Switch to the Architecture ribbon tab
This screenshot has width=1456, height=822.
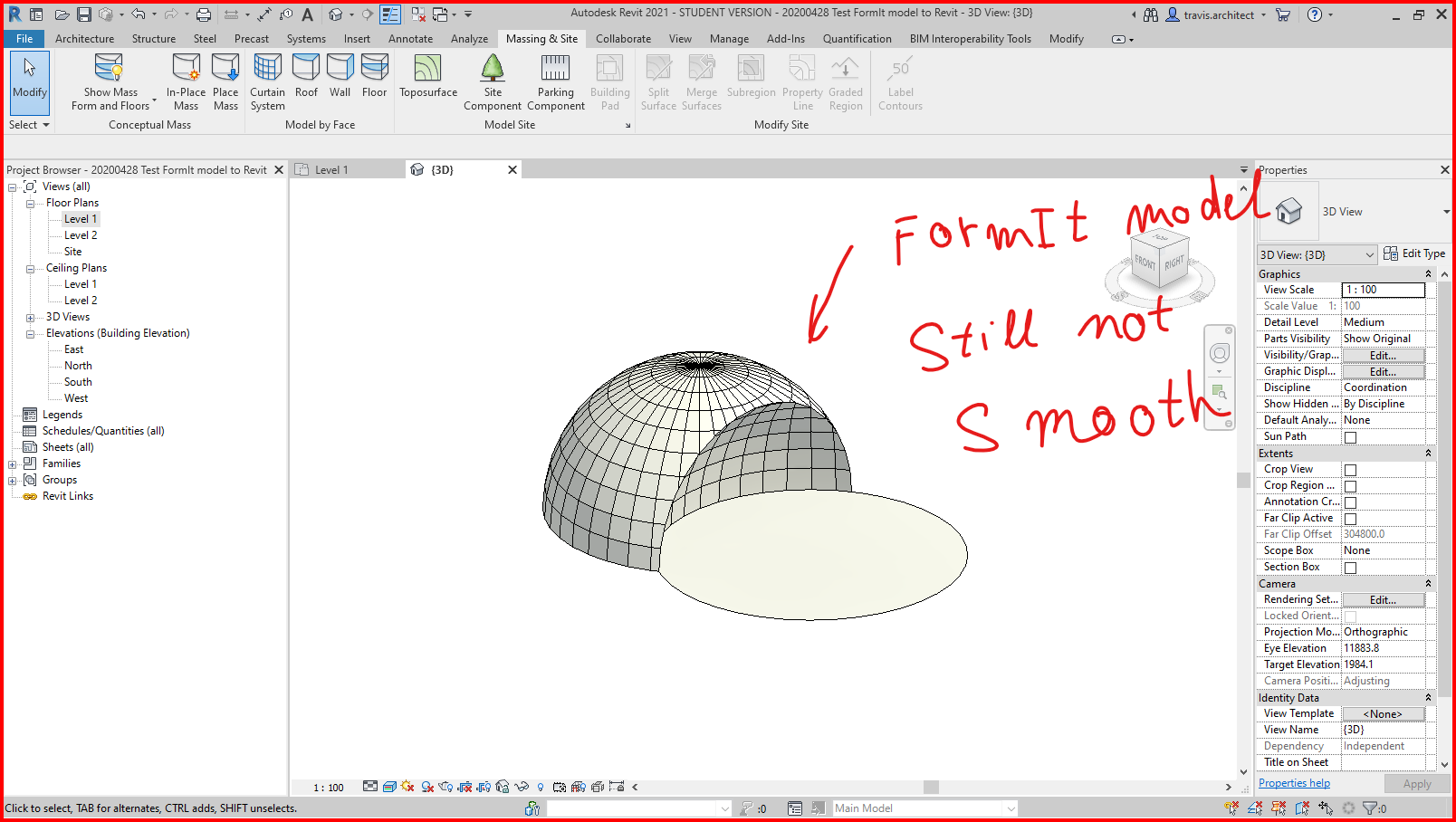(84, 38)
